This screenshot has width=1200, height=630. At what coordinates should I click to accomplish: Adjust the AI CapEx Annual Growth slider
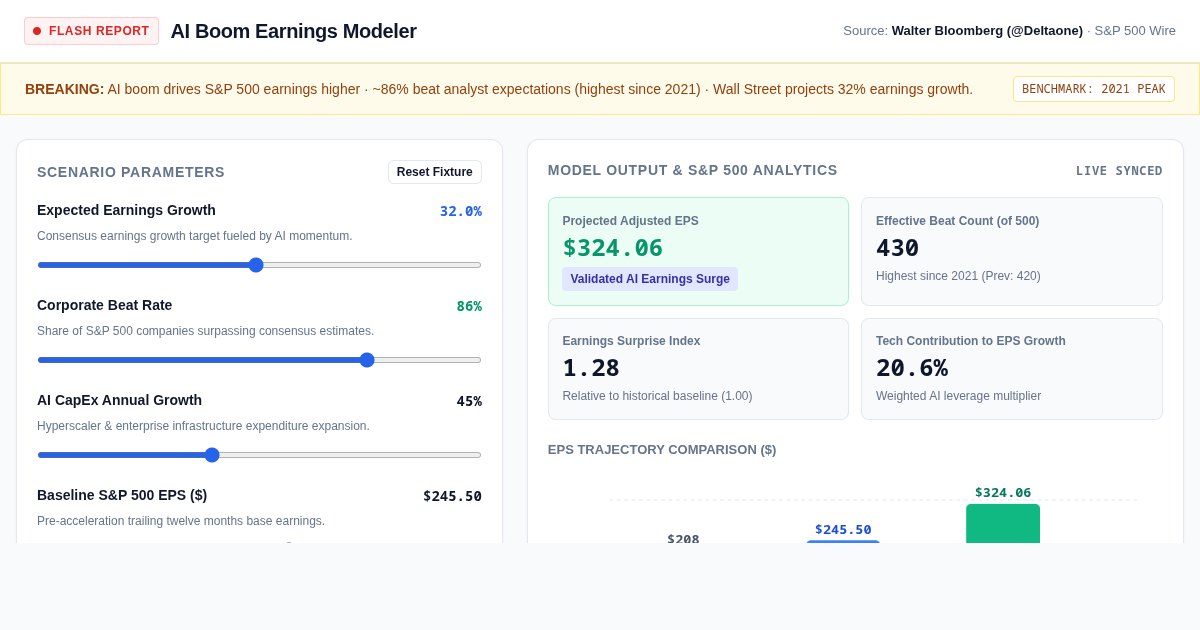point(259,455)
